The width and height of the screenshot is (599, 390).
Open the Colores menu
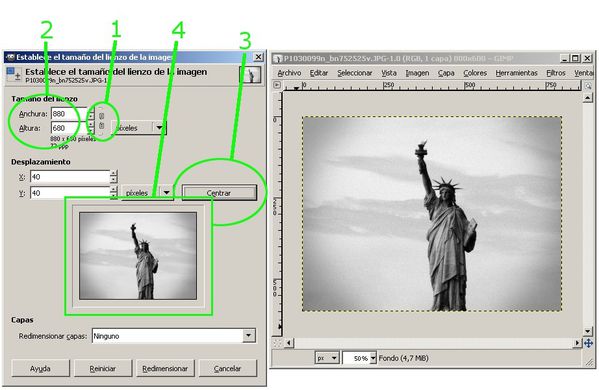pyautogui.click(x=475, y=73)
